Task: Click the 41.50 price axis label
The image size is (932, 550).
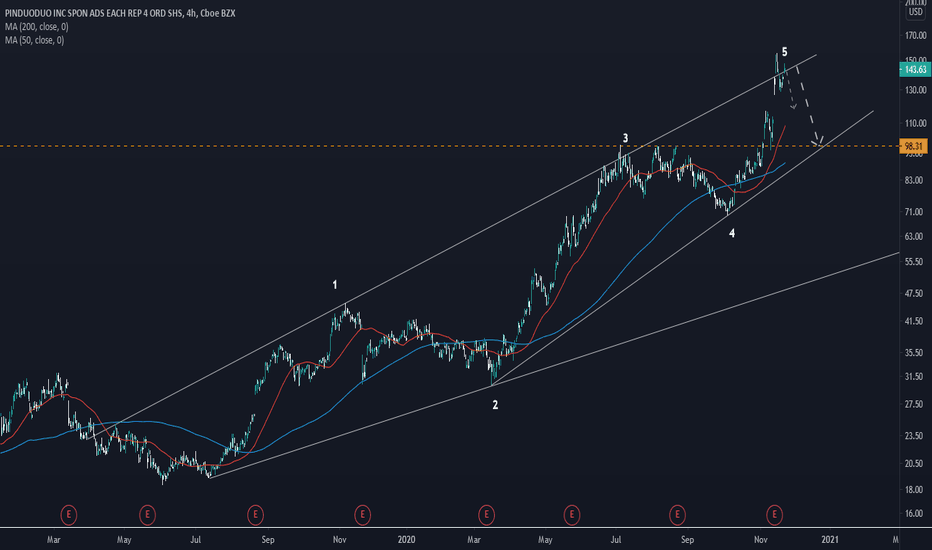Action: pyautogui.click(x=916, y=321)
